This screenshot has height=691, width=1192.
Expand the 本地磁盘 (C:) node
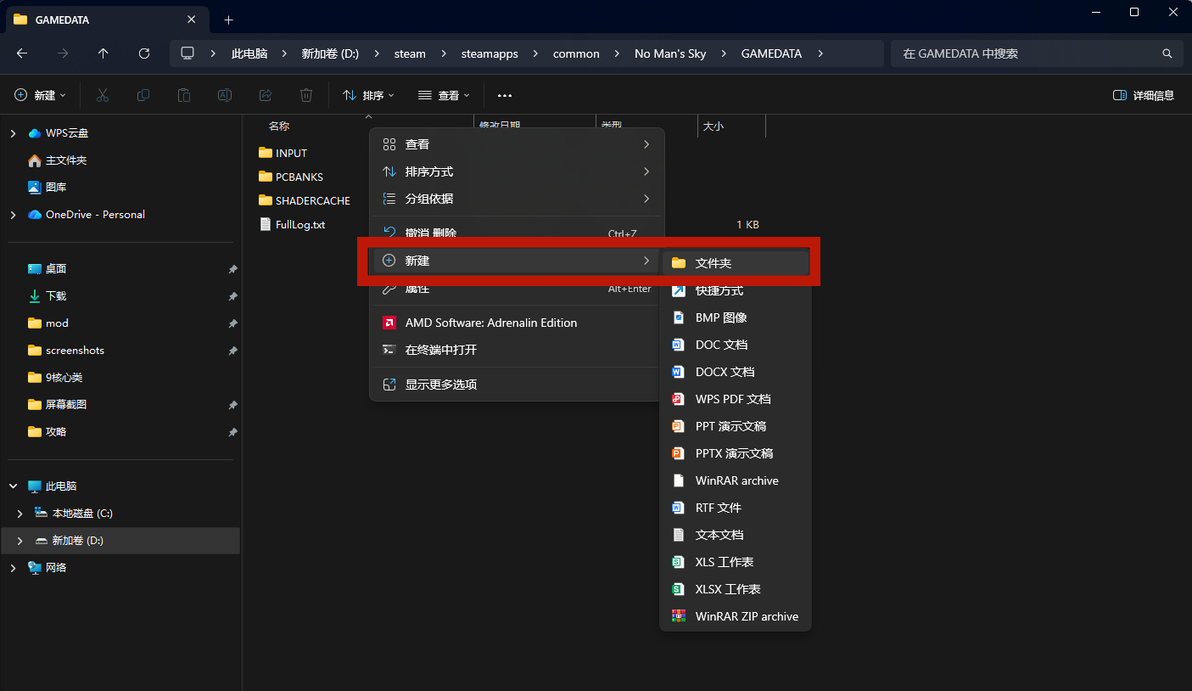tap(20, 514)
